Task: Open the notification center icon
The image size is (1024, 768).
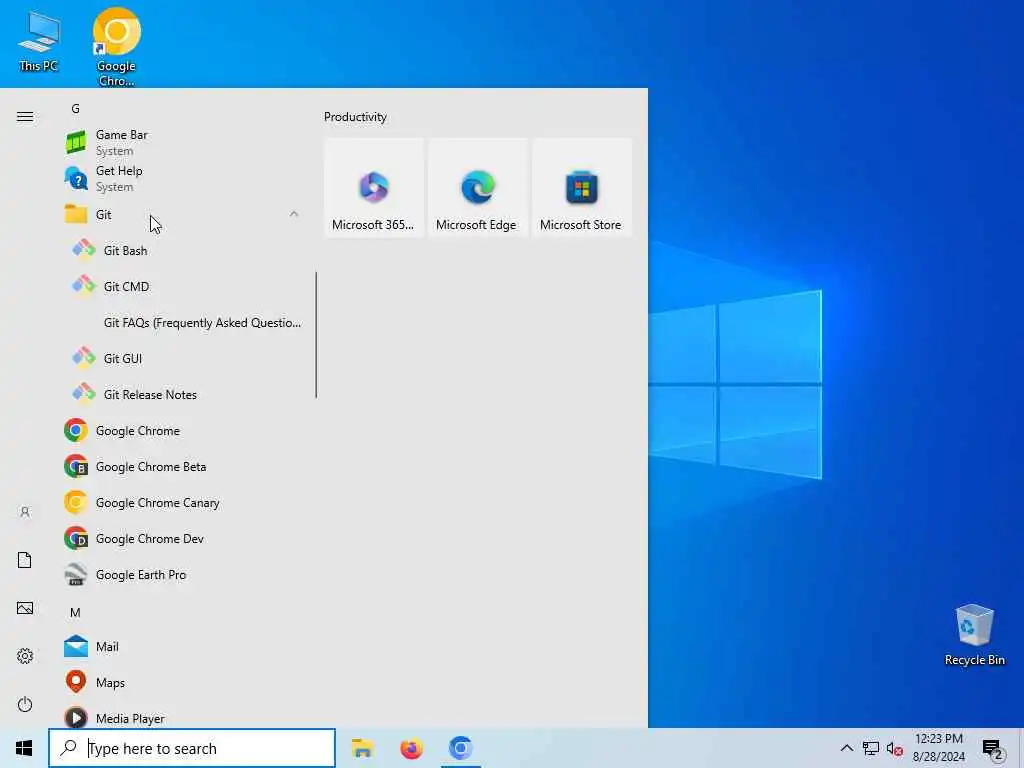Action: (x=993, y=748)
